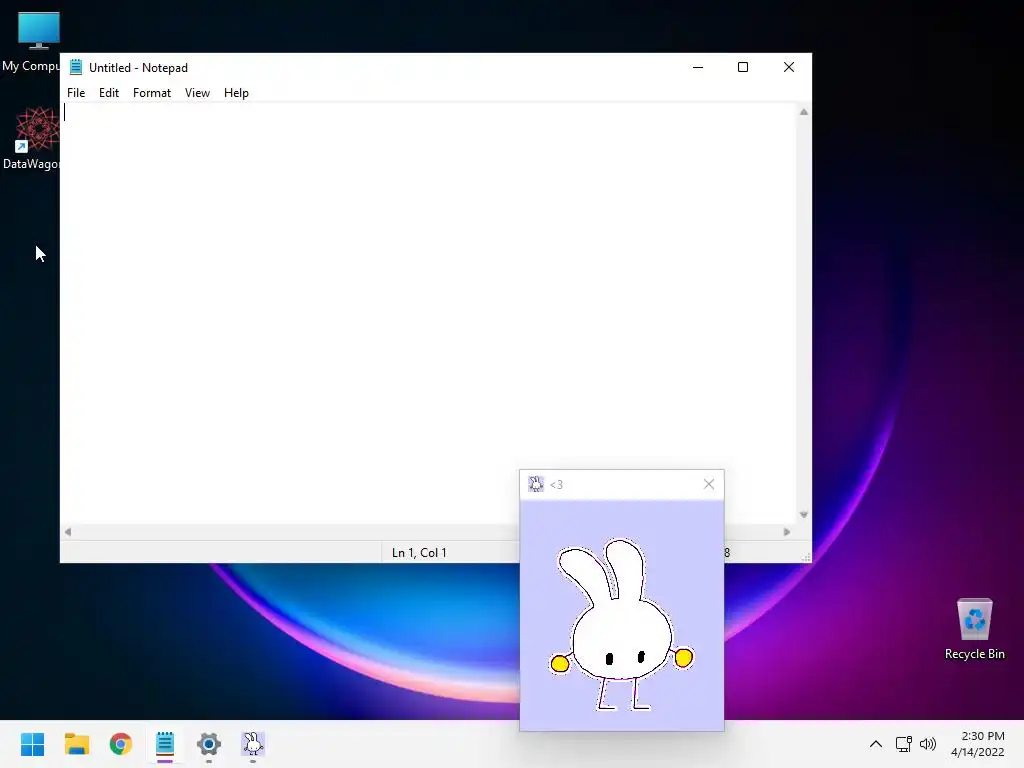Launch Google Chrome from the taskbar
1024x768 pixels.
tap(121, 744)
